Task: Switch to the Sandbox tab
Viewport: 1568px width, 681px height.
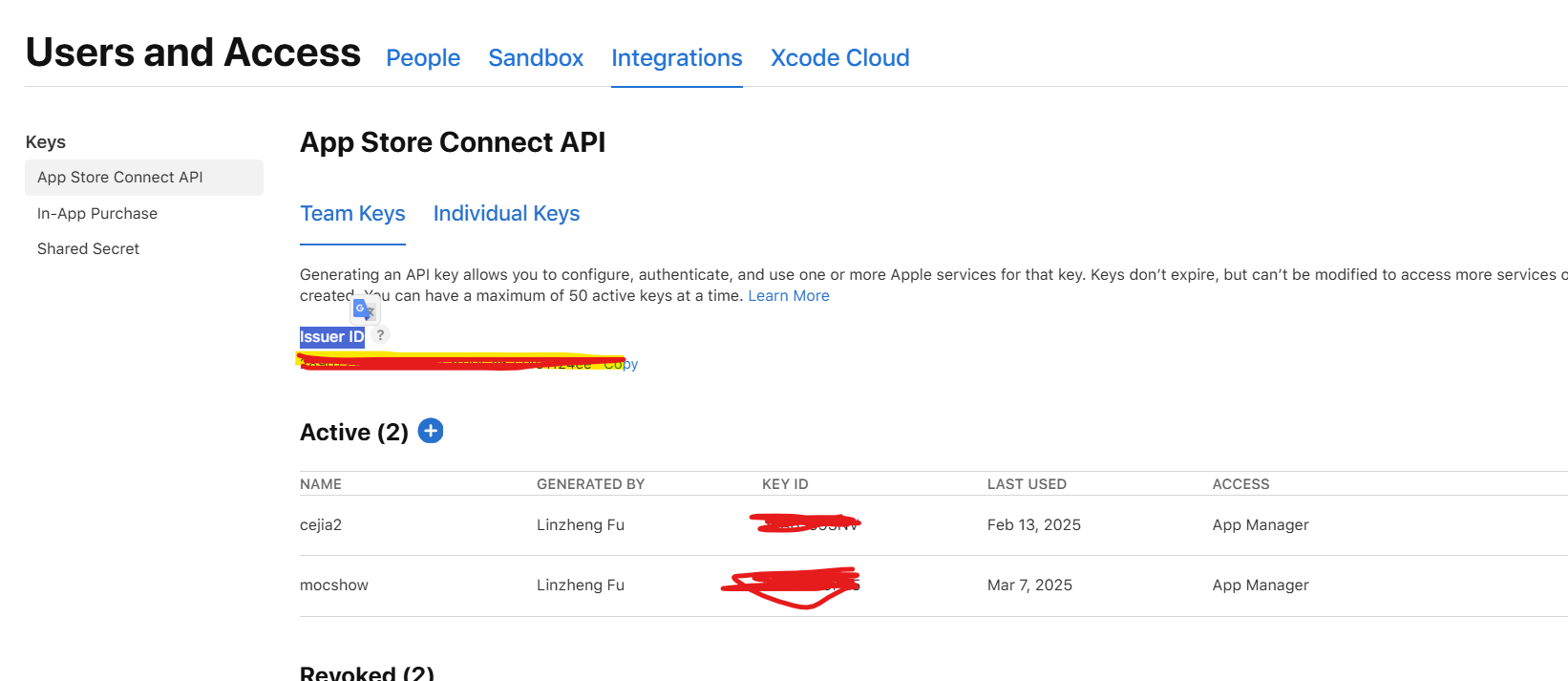Action: coord(536,58)
